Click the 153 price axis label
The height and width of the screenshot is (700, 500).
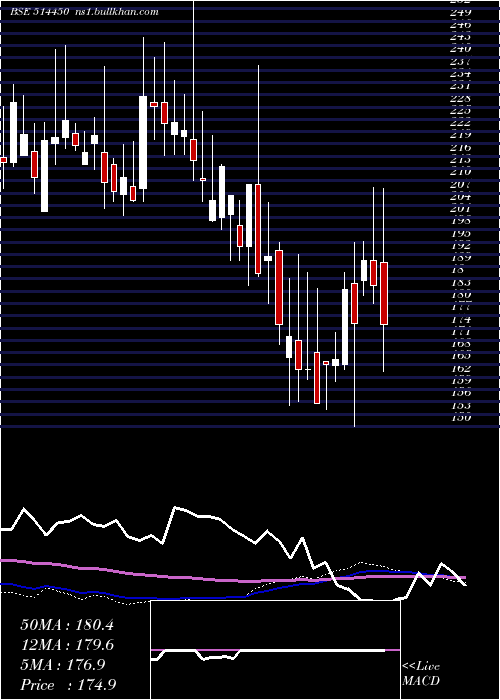tap(460, 406)
